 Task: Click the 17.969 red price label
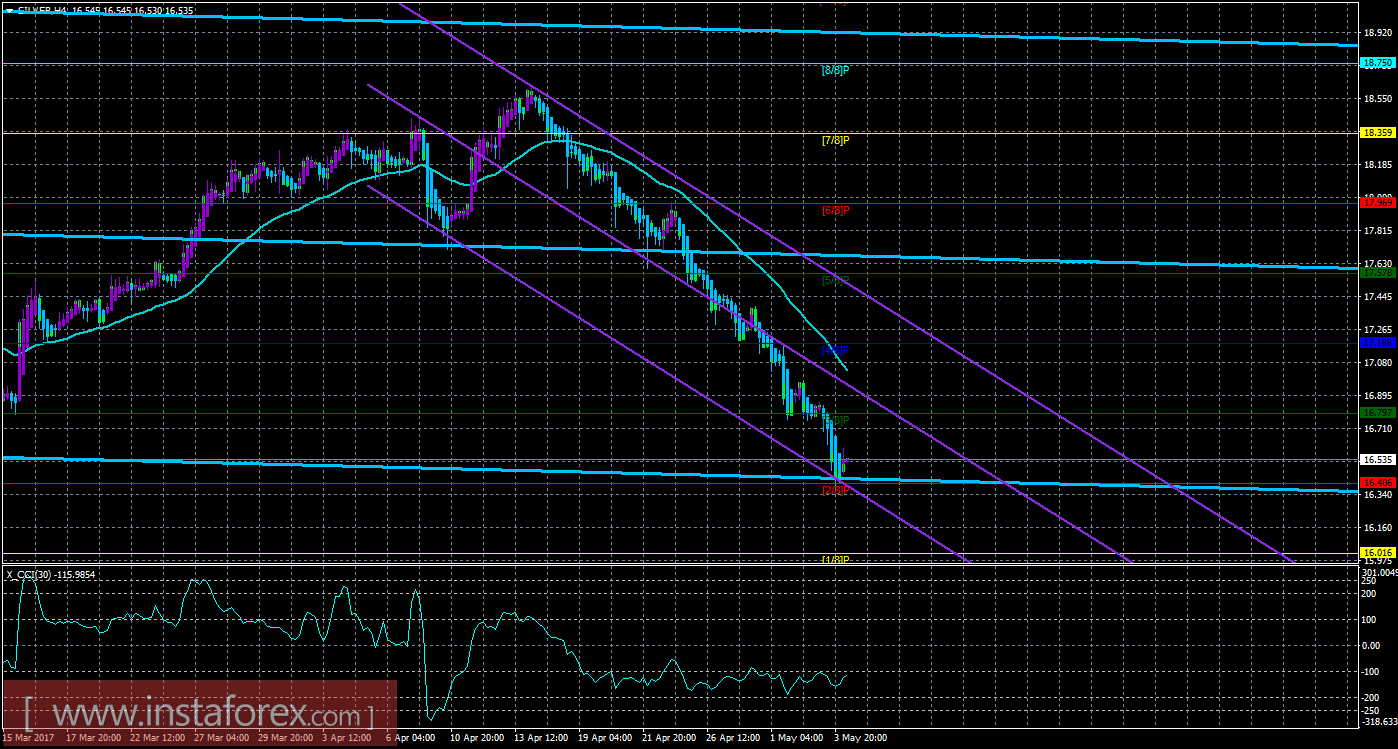click(1377, 202)
